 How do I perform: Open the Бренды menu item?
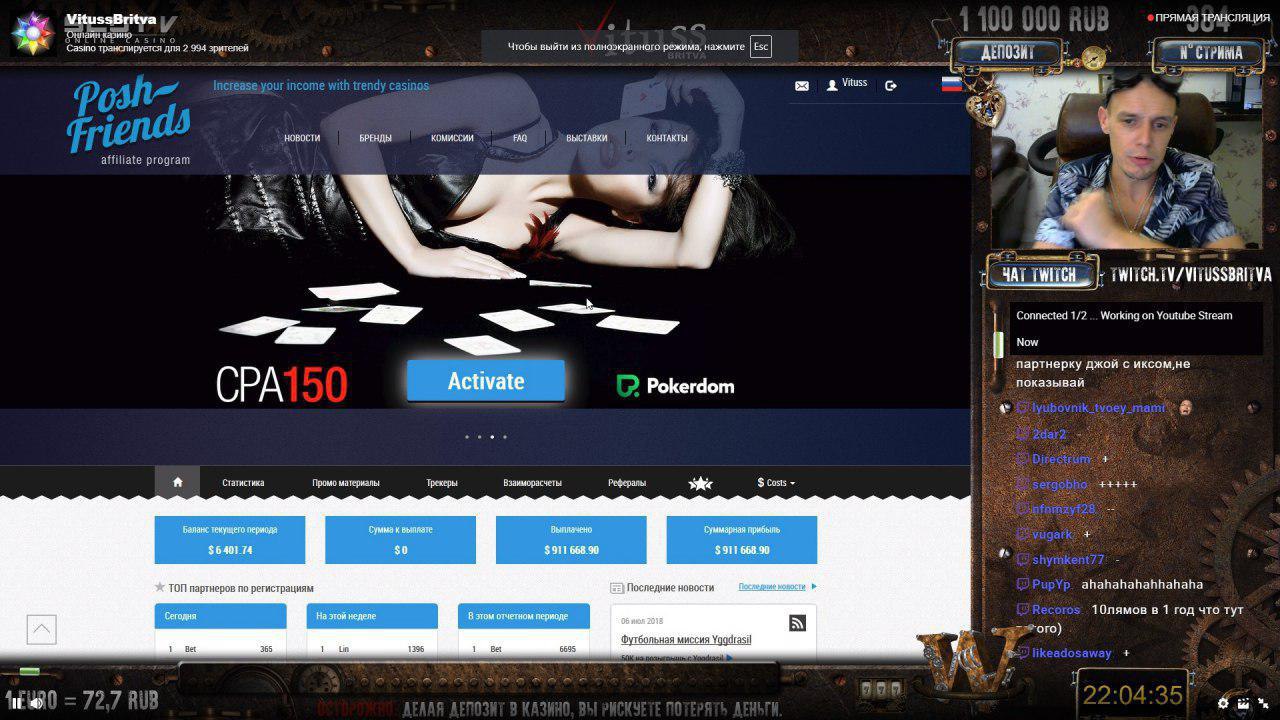click(x=375, y=138)
